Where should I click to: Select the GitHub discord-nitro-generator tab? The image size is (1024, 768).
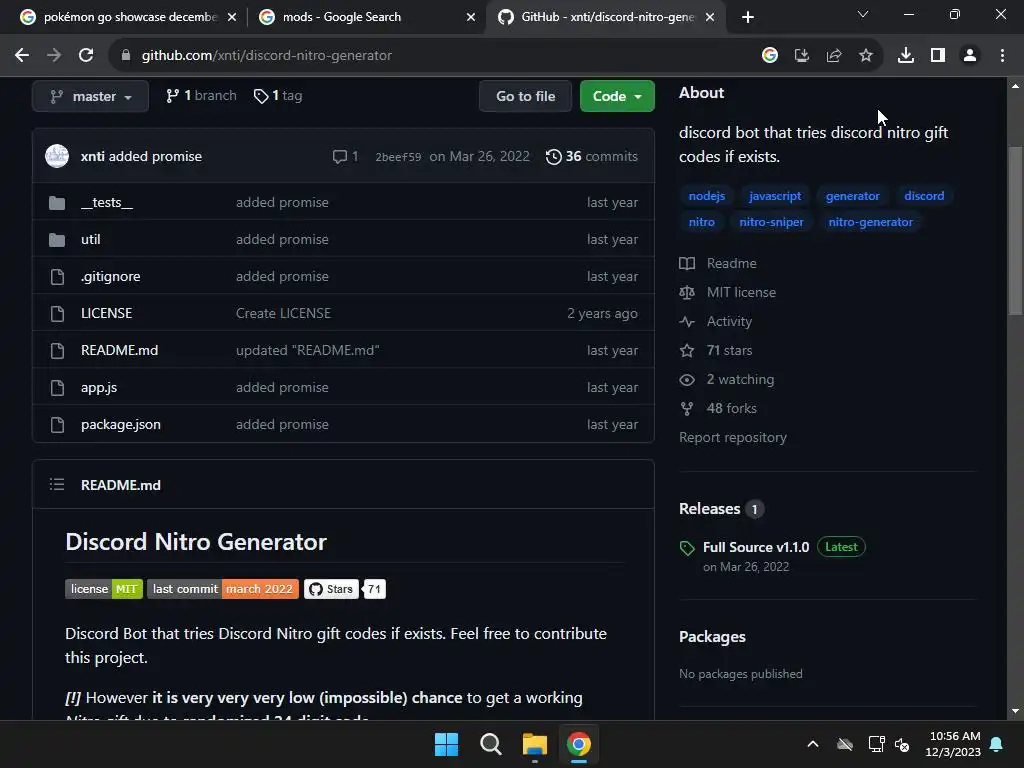[606, 17]
